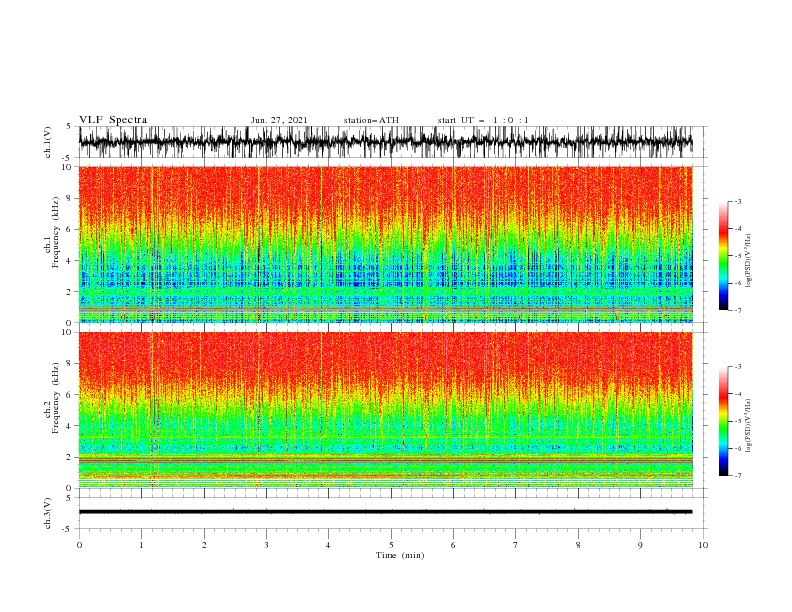Click the "-3" label on ch.1 color bar
The width and height of the screenshot is (792, 612).
[x=738, y=201]
